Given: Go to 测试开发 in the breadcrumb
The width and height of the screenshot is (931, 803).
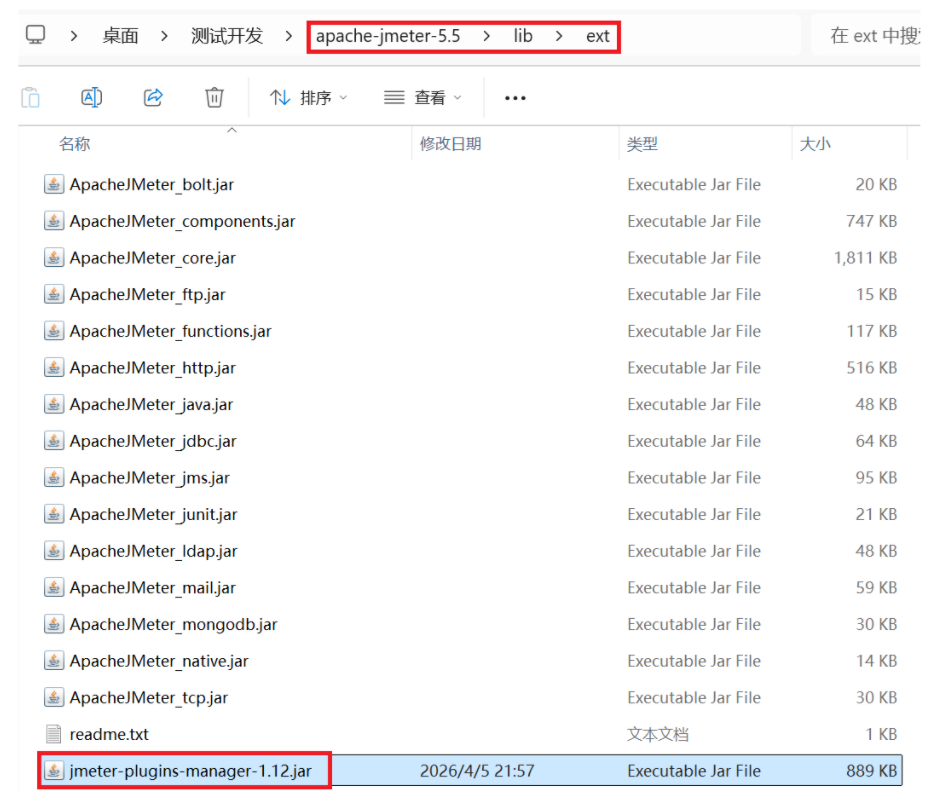Looking at the screenshot, I should 227,36.
